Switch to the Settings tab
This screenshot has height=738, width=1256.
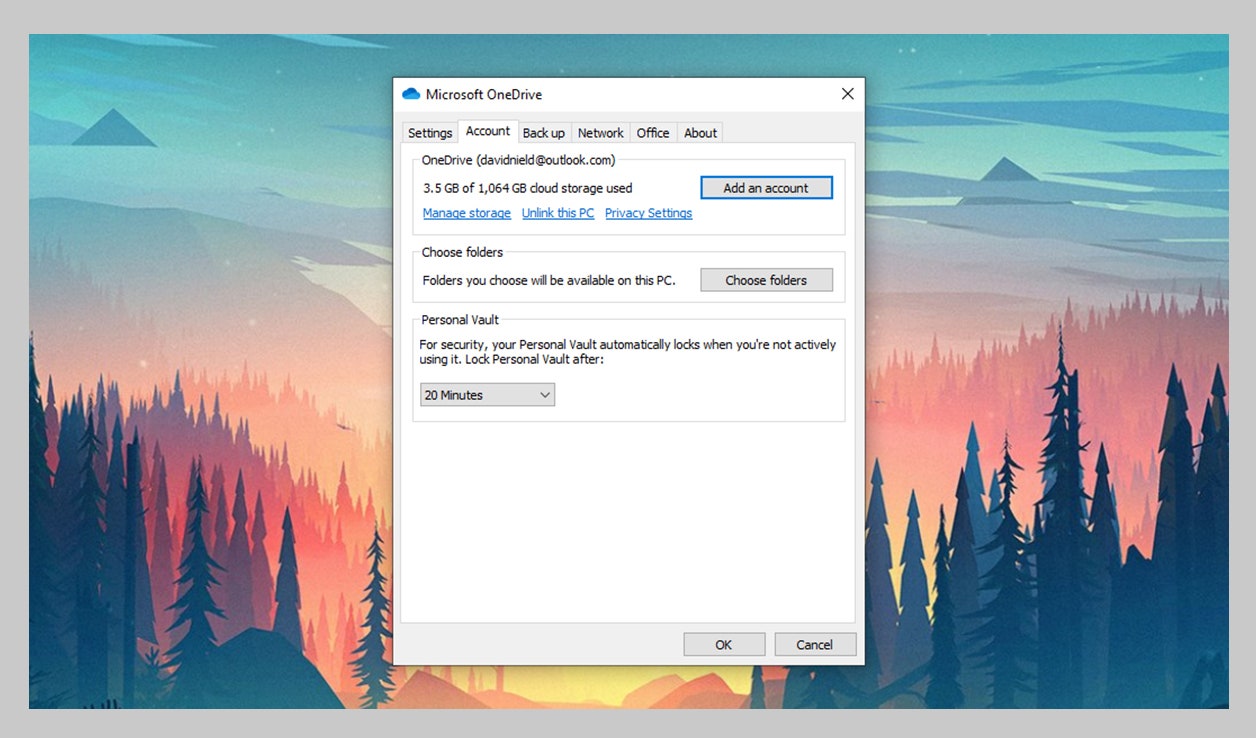pyautogui.click(x=430, y=133)
